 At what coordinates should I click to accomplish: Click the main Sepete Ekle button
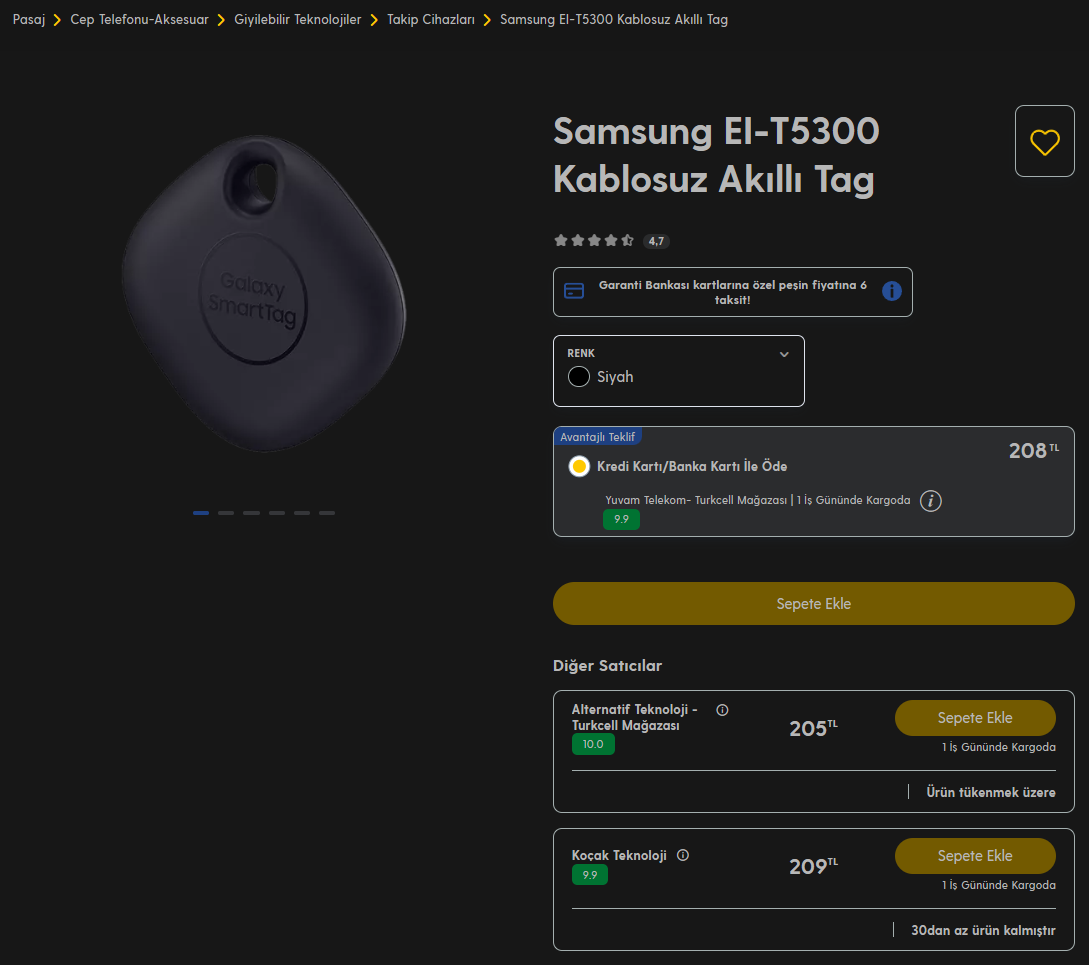(x=813, y=604)
